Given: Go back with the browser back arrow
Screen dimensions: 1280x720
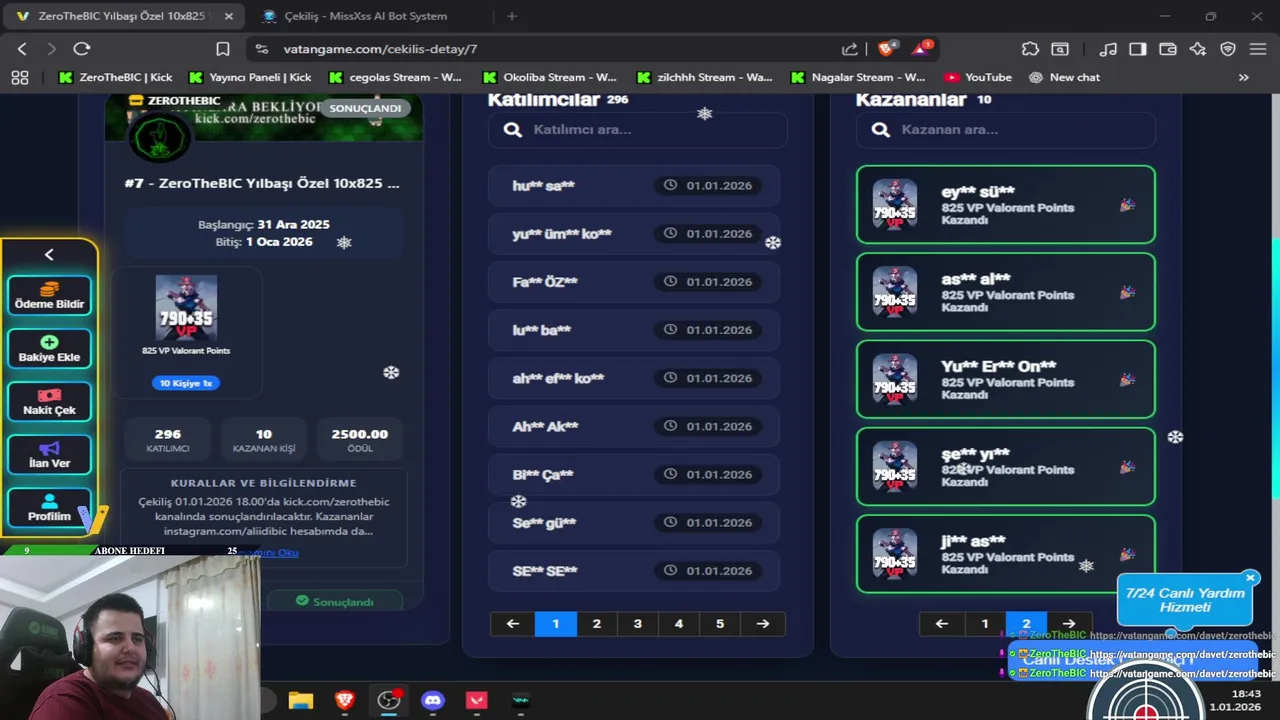Looking at the screenshot, I should 22,49.
